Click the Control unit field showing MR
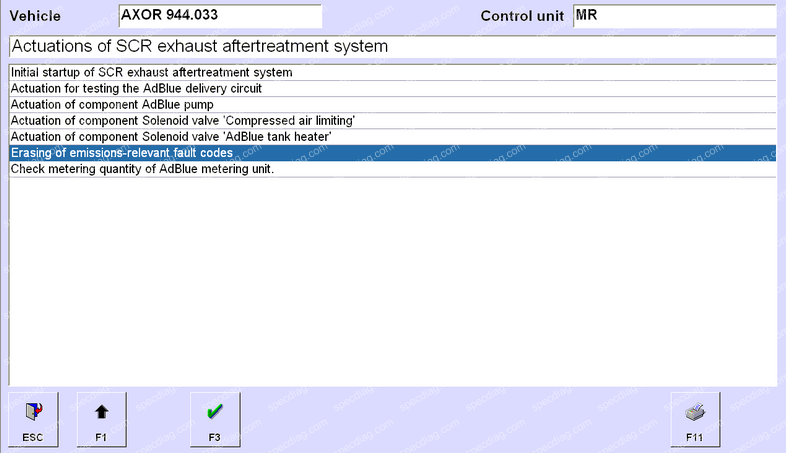The image size is (787, 453). (x=674, y=16)
